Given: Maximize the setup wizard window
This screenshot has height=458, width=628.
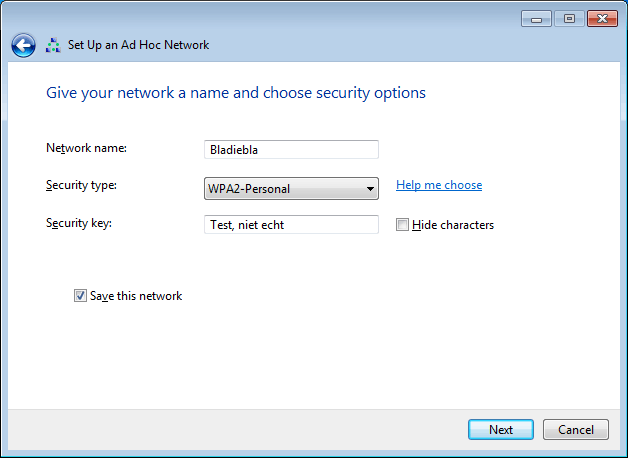Looking at the screenshot, I should [x=570, y=18].
